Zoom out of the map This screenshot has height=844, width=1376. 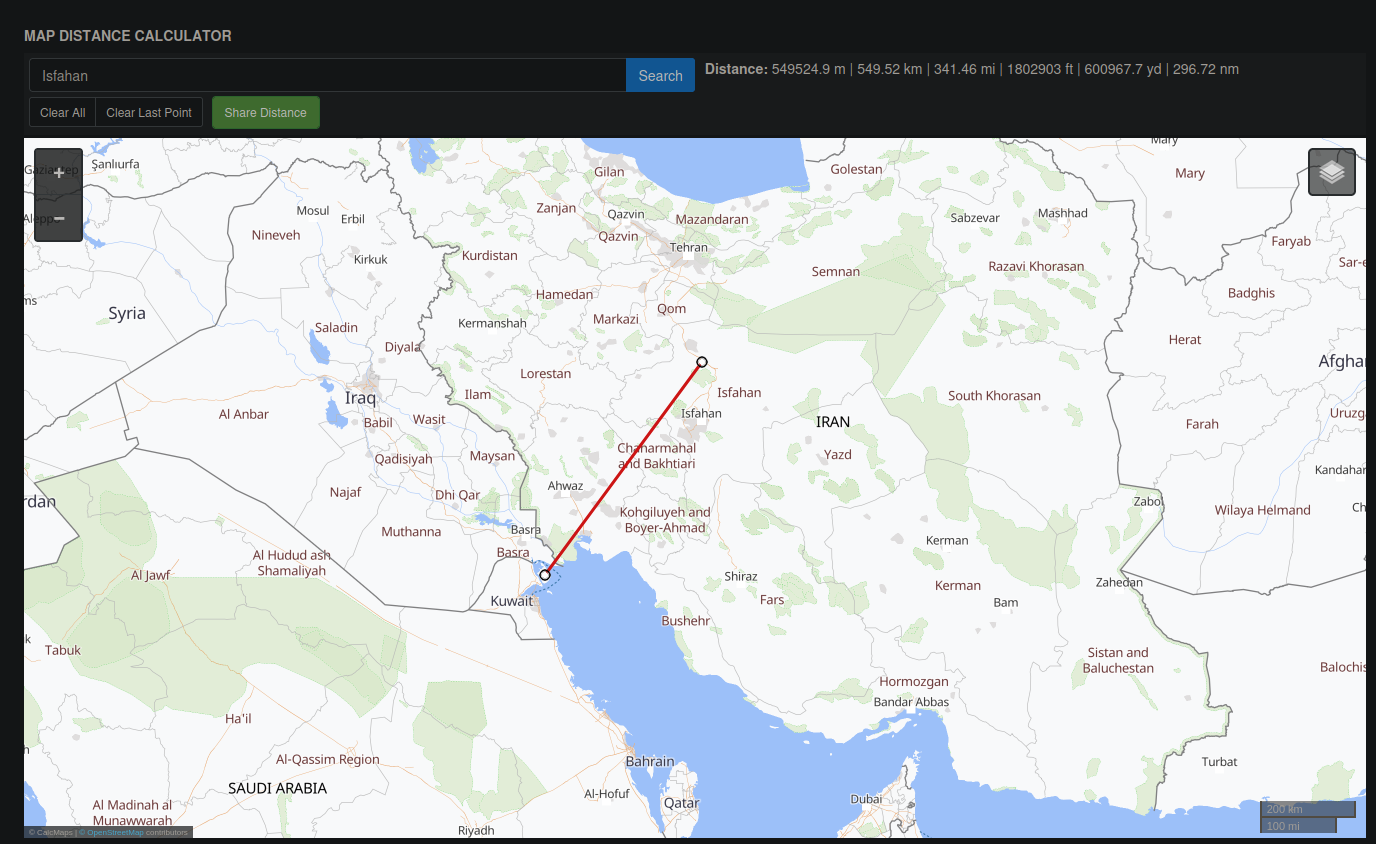[x=59, y=218]
